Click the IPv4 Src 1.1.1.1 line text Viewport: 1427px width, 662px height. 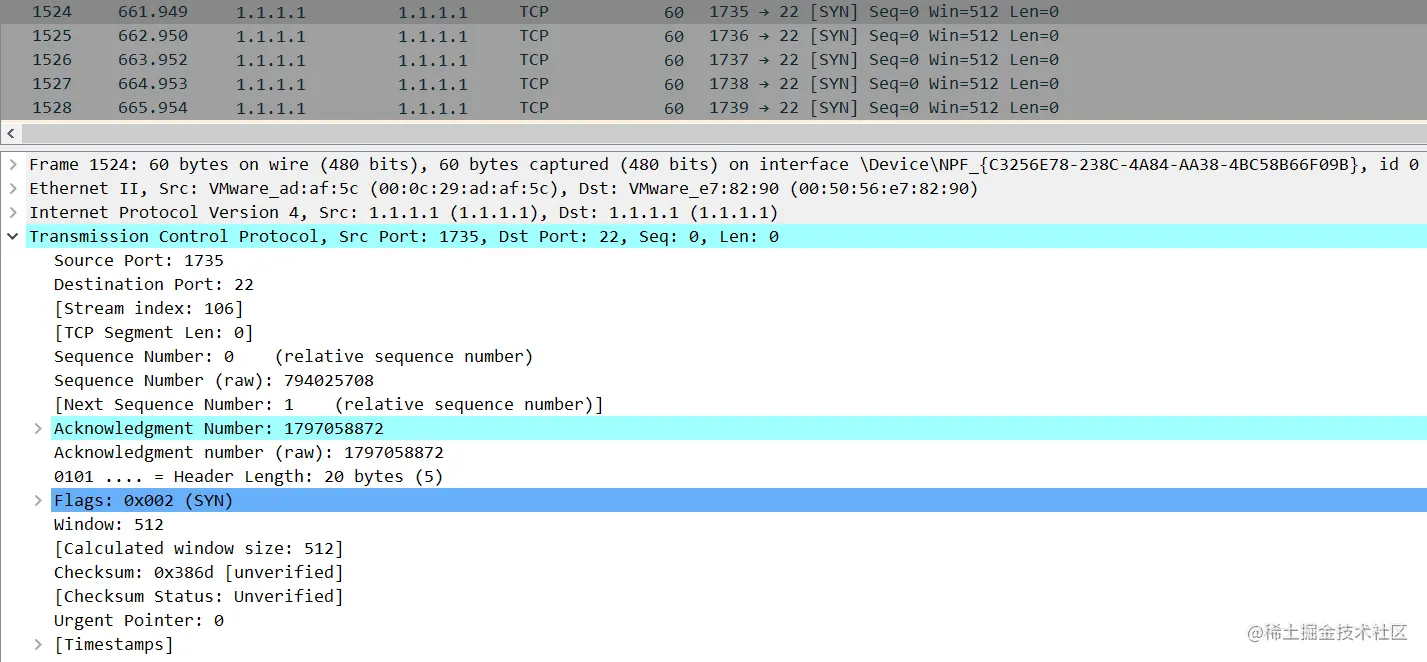point(404,213)
